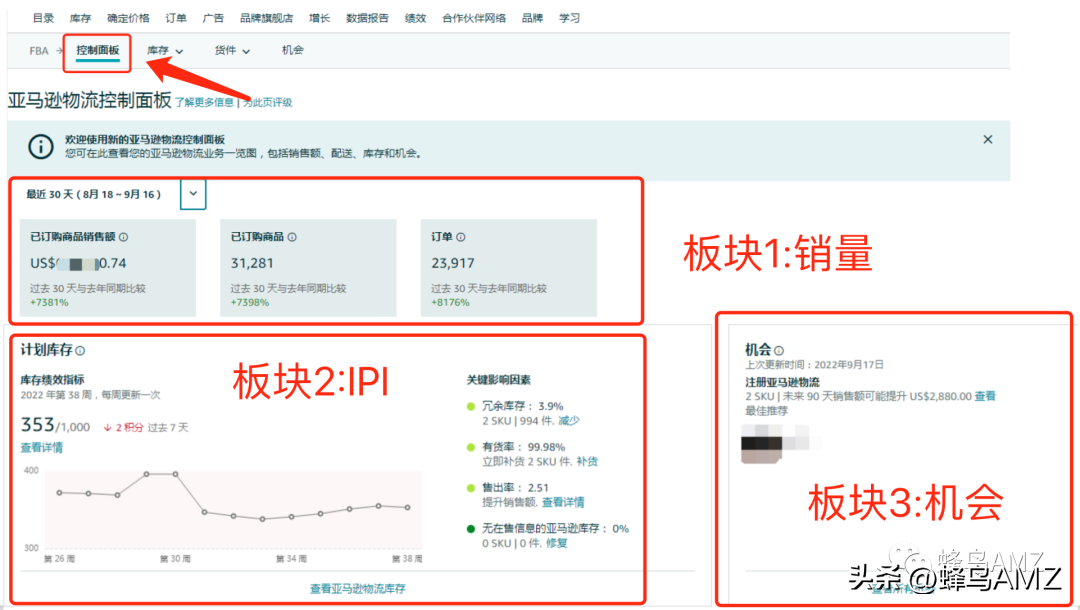Click info icon next to 订单

pyautogui.click(x=461, y=237)
